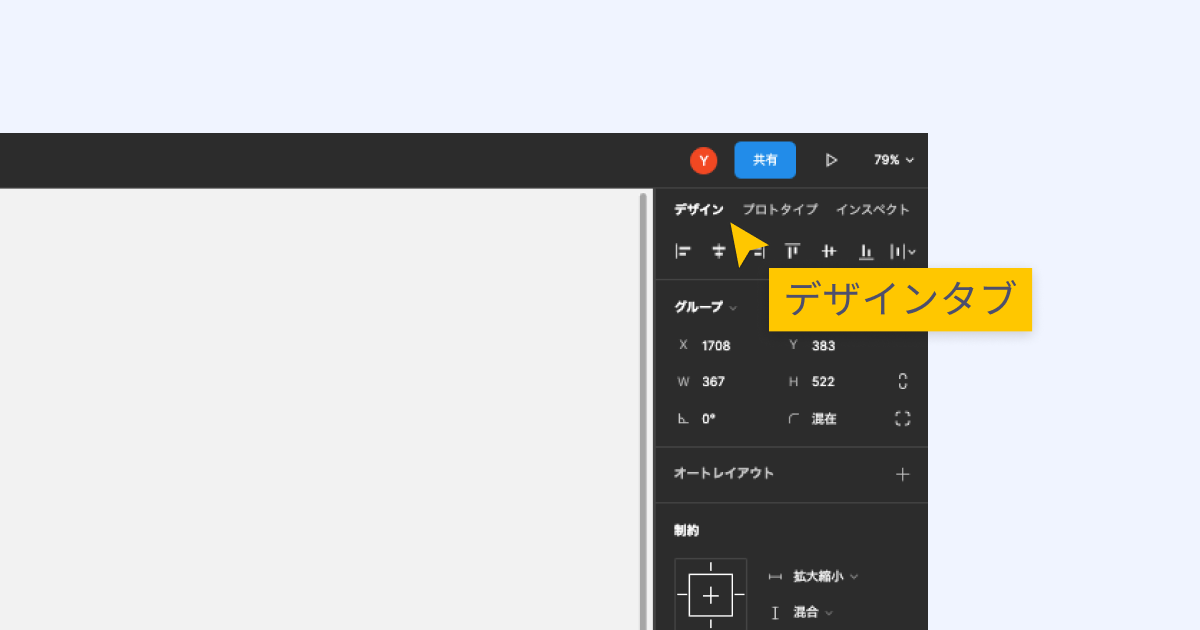Switch to the インスペクト tab
1200x630 pixels.
pyautogui.click(x=873, y=210)
